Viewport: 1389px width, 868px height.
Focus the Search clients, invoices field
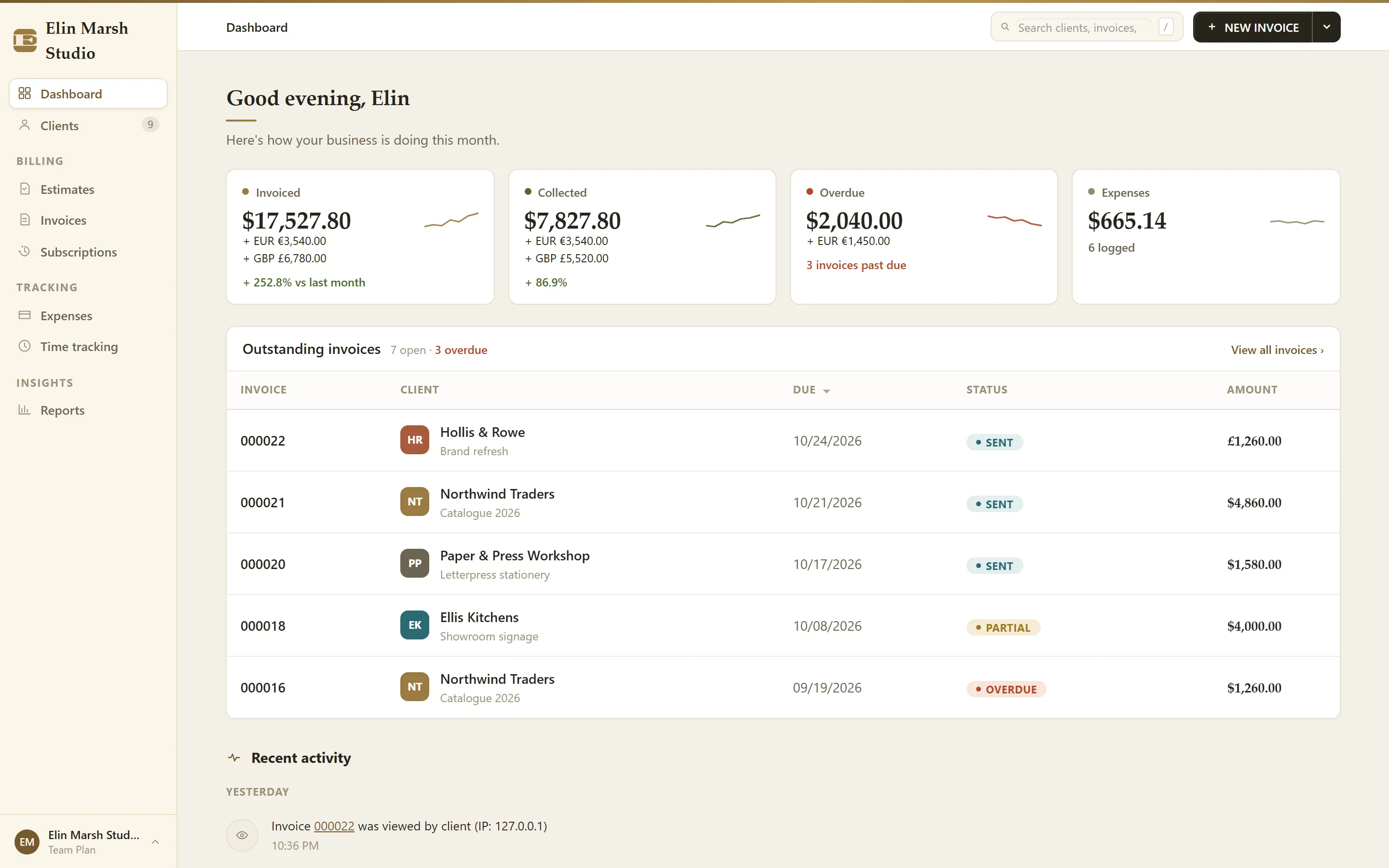pos(1087,27)
